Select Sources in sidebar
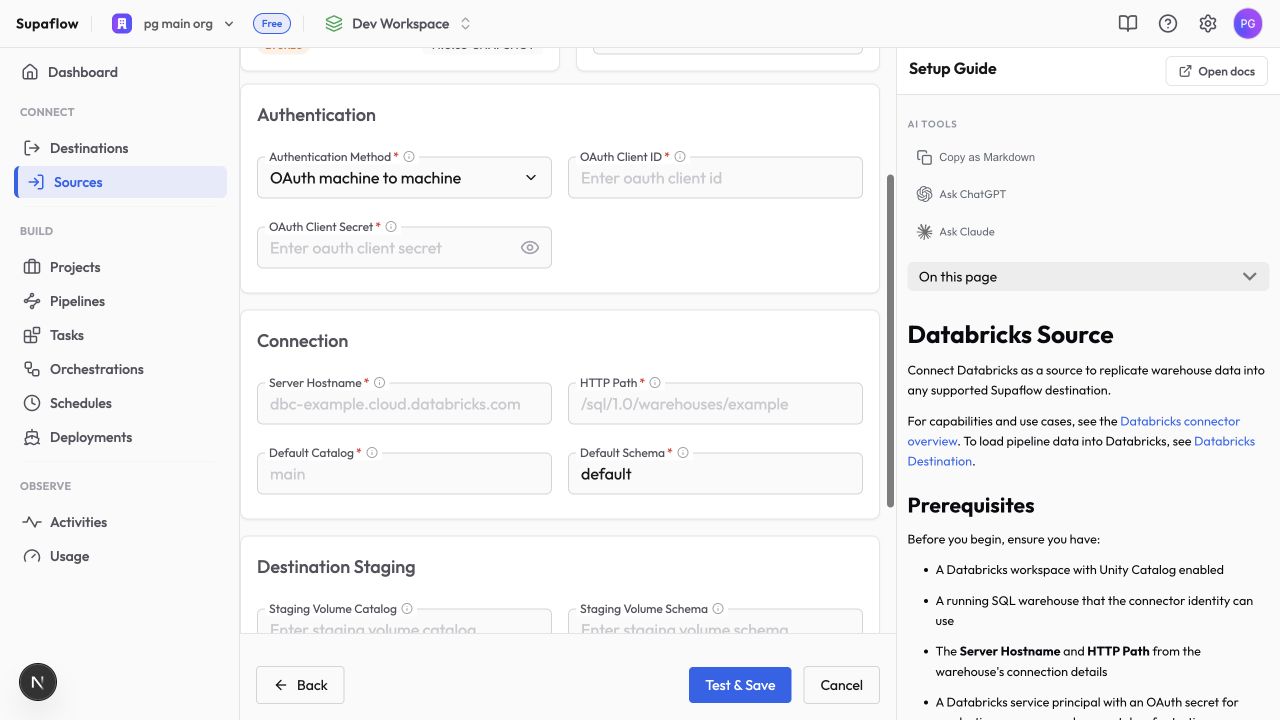Image resolution: width=1280 pixels, height=720 pixels. [120, 182]
